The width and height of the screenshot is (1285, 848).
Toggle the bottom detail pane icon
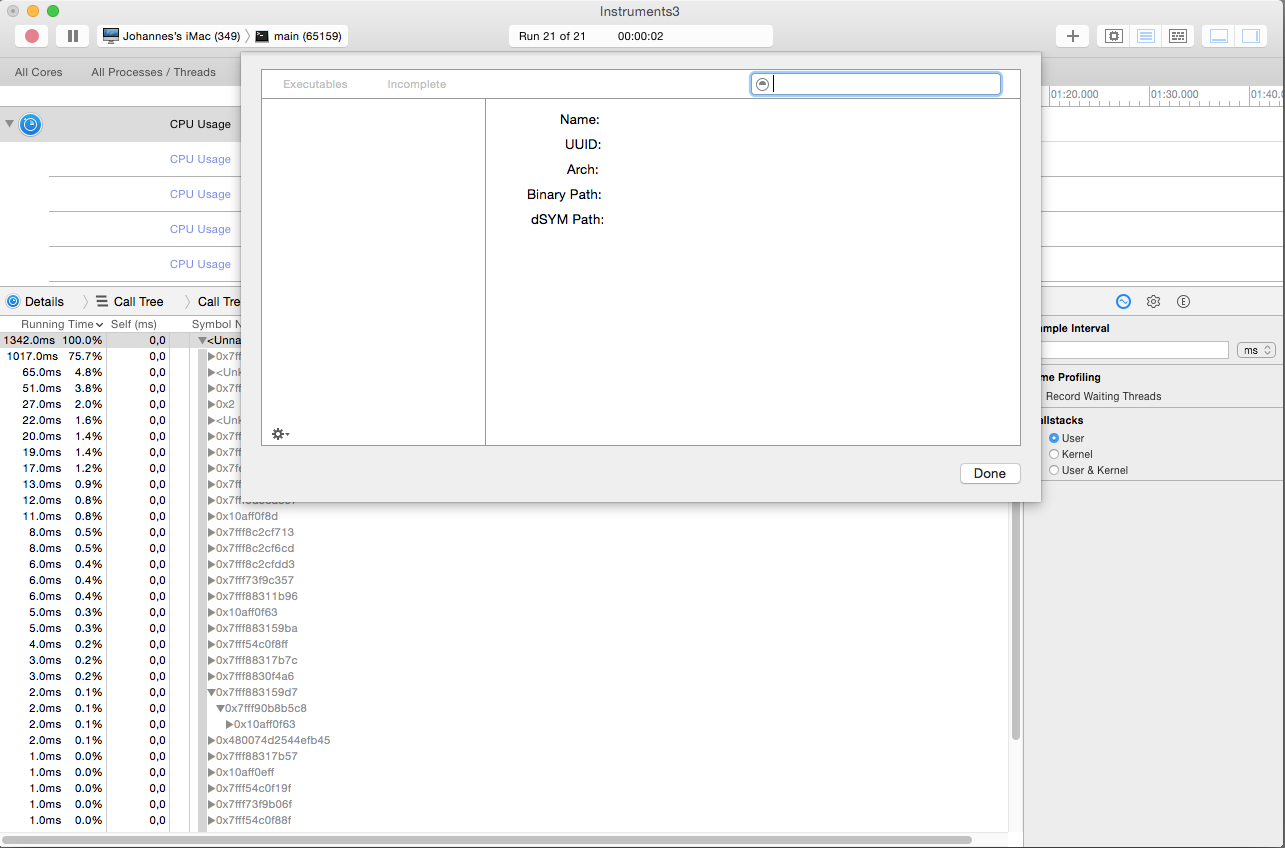point(1218,36)
